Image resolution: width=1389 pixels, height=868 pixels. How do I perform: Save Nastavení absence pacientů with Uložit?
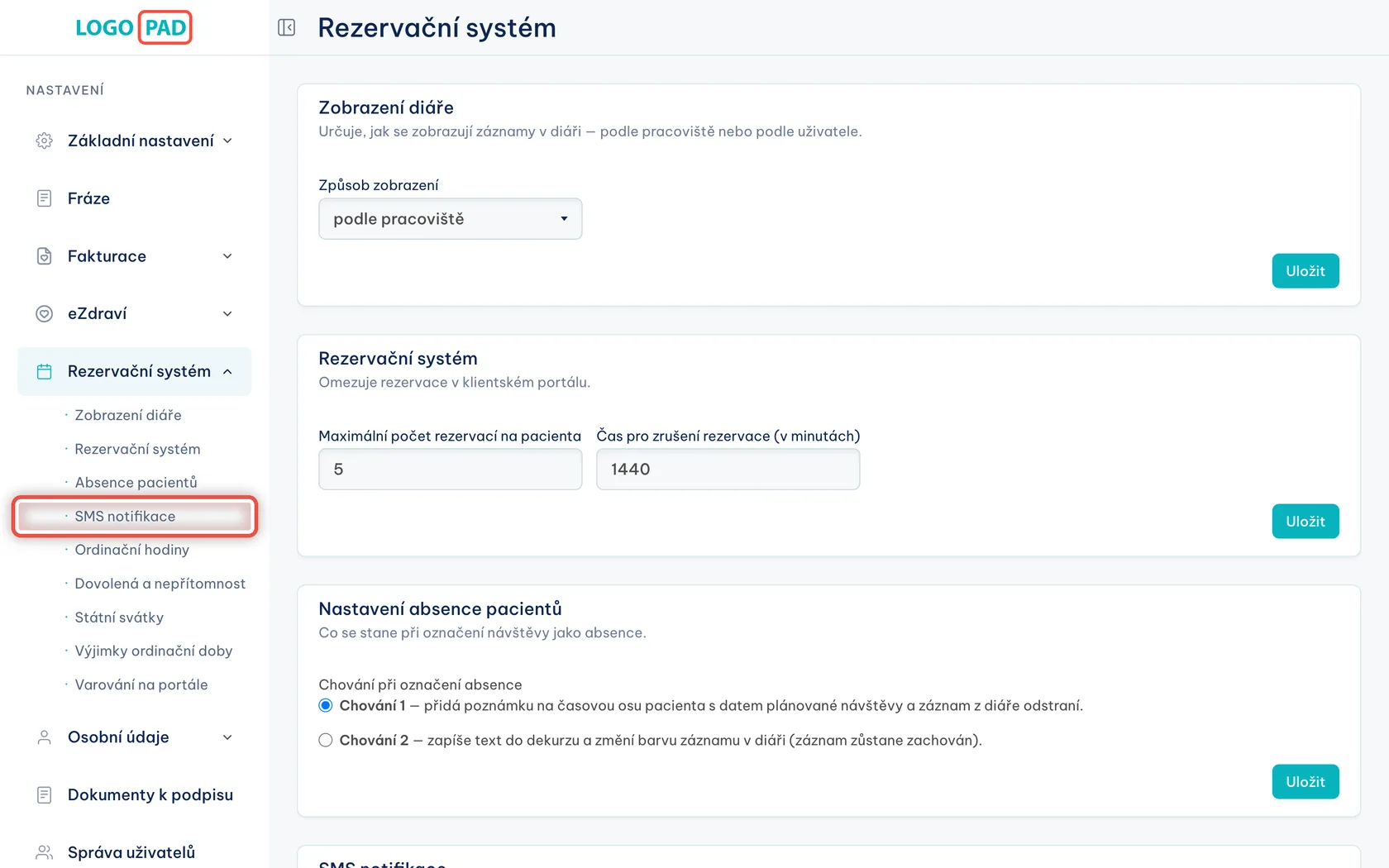click(1305, 782)
